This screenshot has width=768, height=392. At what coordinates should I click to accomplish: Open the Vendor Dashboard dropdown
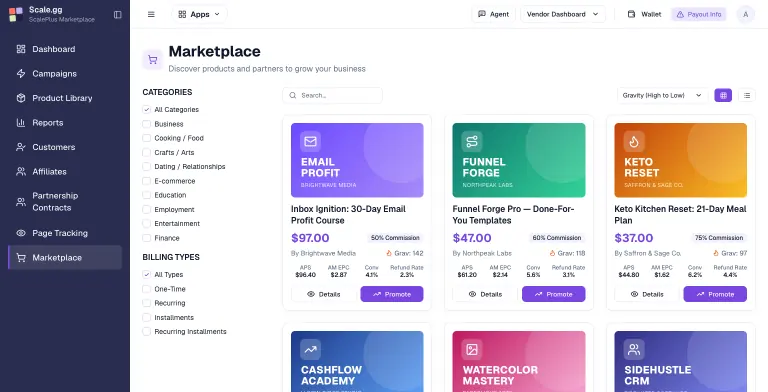[x=562, y=14]
